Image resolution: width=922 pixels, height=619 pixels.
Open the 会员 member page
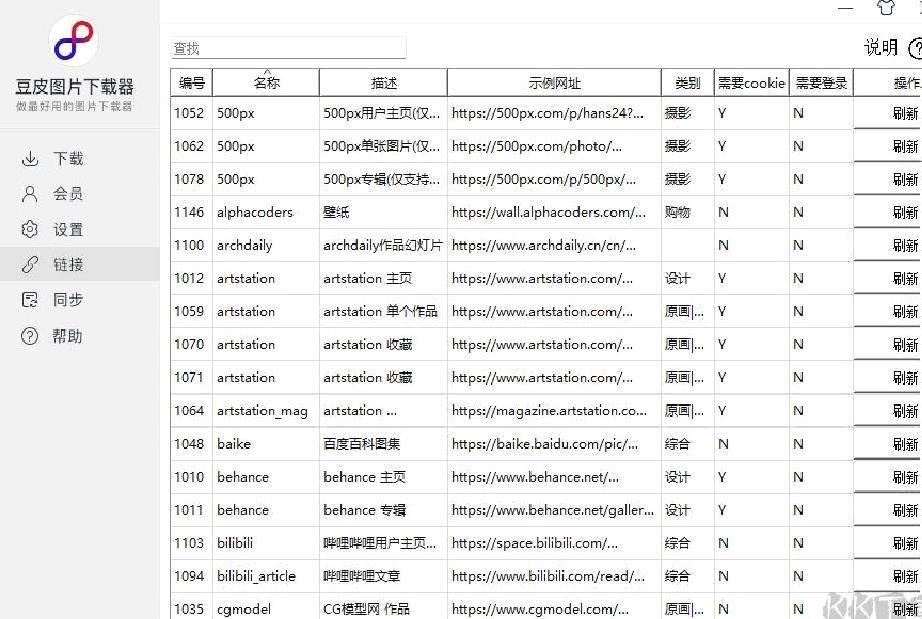pyautogui.click(x=79, y=194)
